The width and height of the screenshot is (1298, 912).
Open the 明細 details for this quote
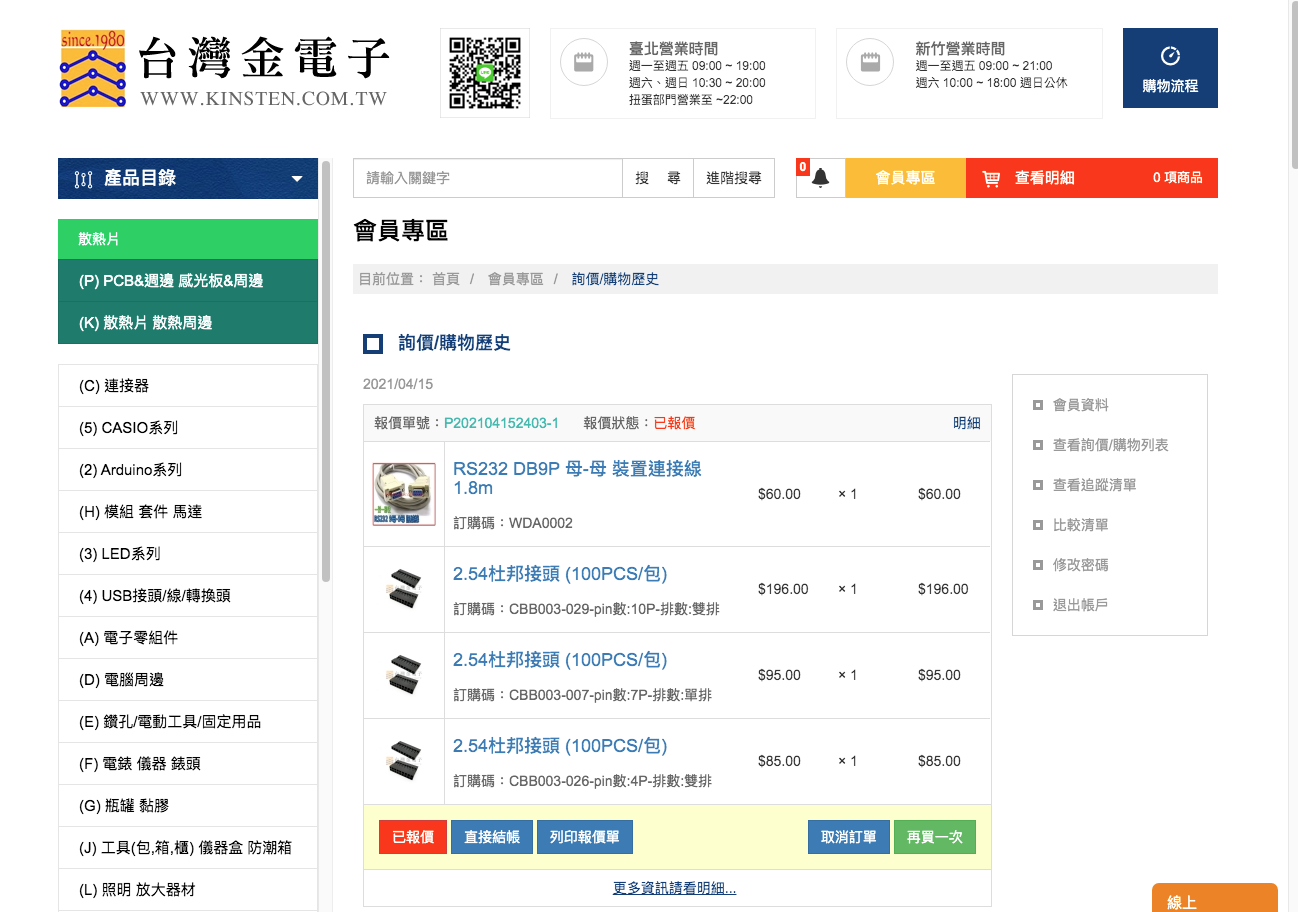(966, 423)
